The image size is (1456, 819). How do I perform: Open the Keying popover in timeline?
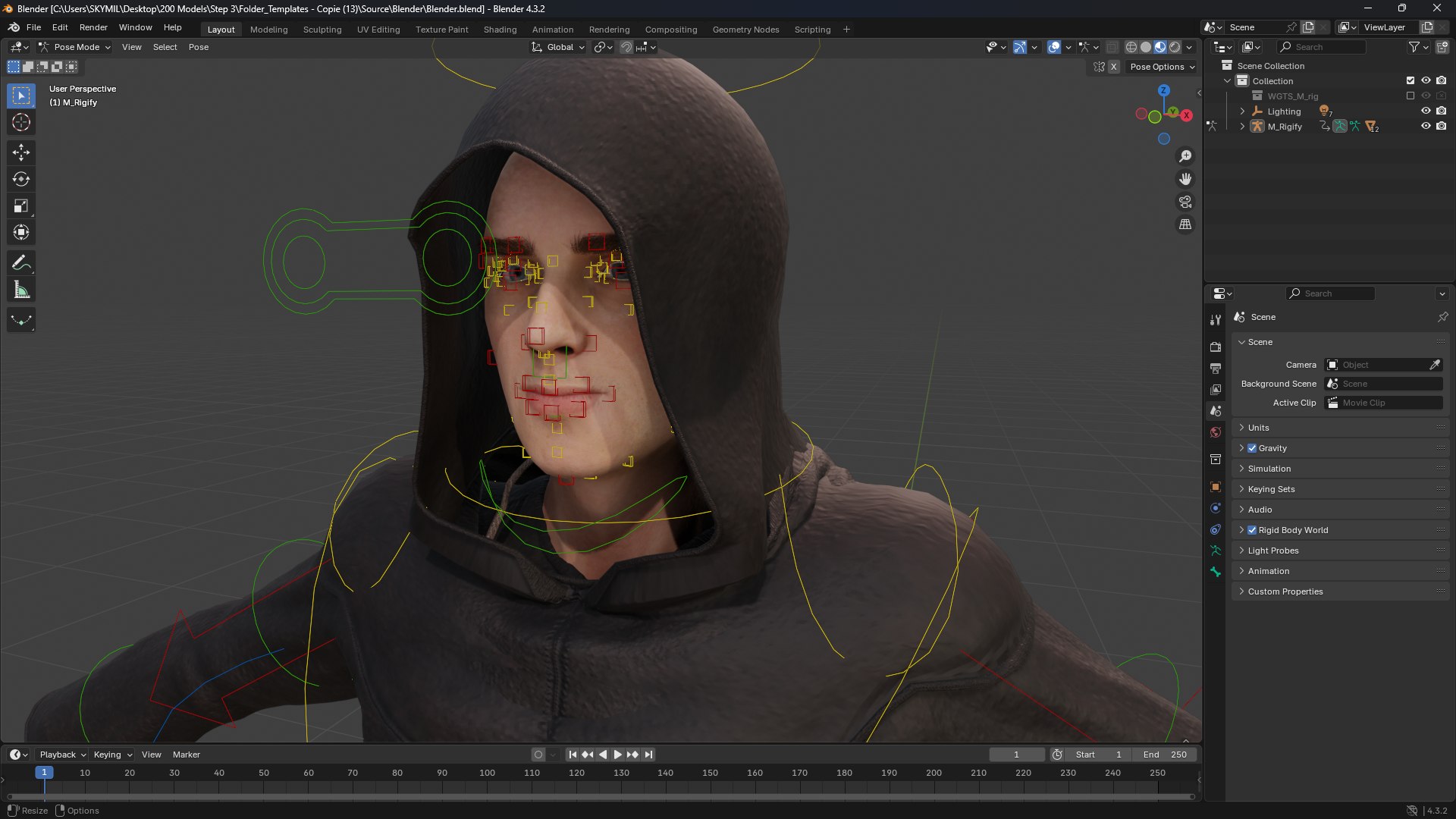click(x=112, y=755)
